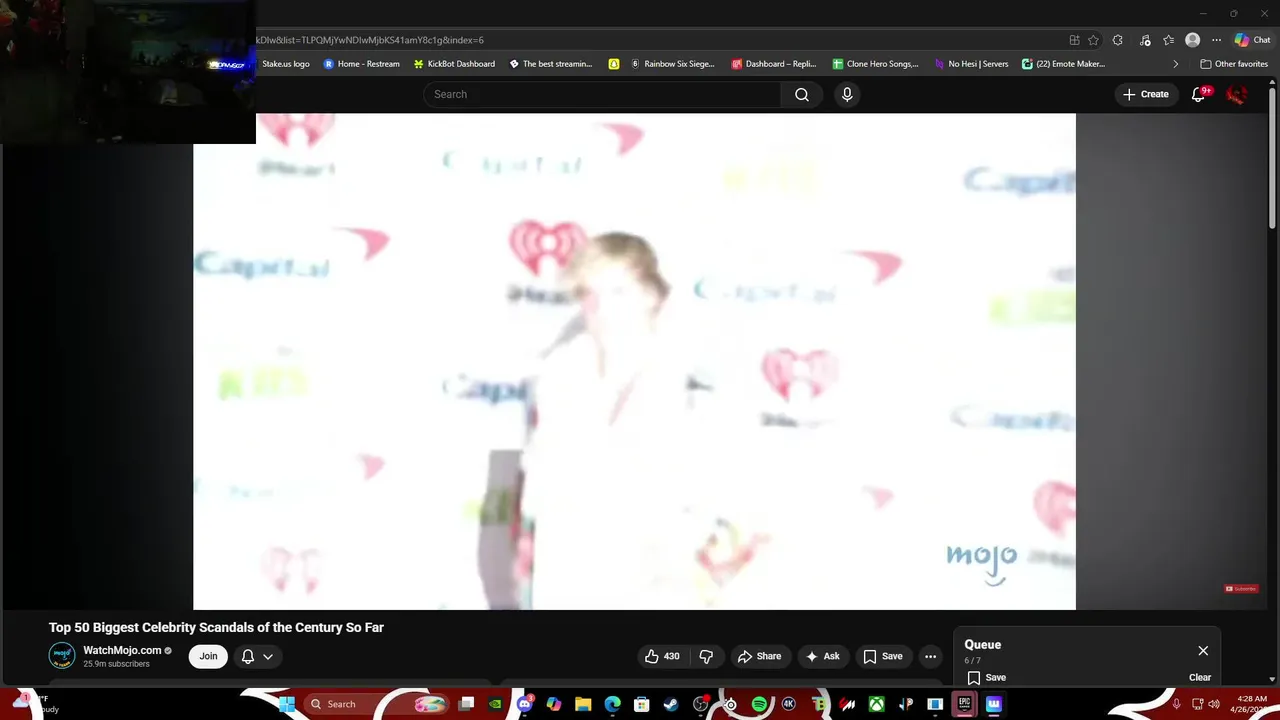
Task: Open the Dashboard – Repli... bookmark
Action: coord(774,64)
